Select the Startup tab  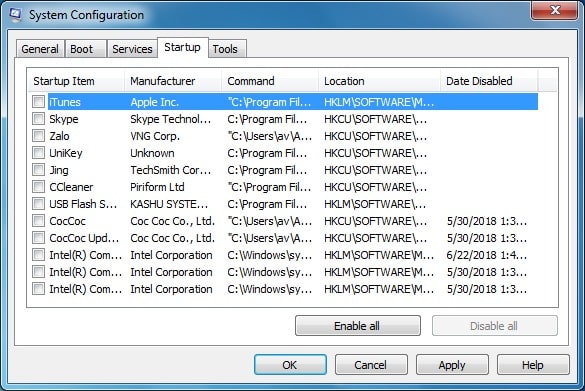point(182,47)
